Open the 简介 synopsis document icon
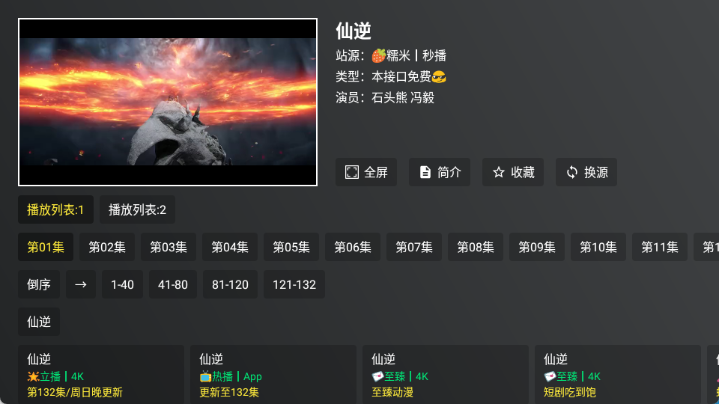 click(425, 172)
